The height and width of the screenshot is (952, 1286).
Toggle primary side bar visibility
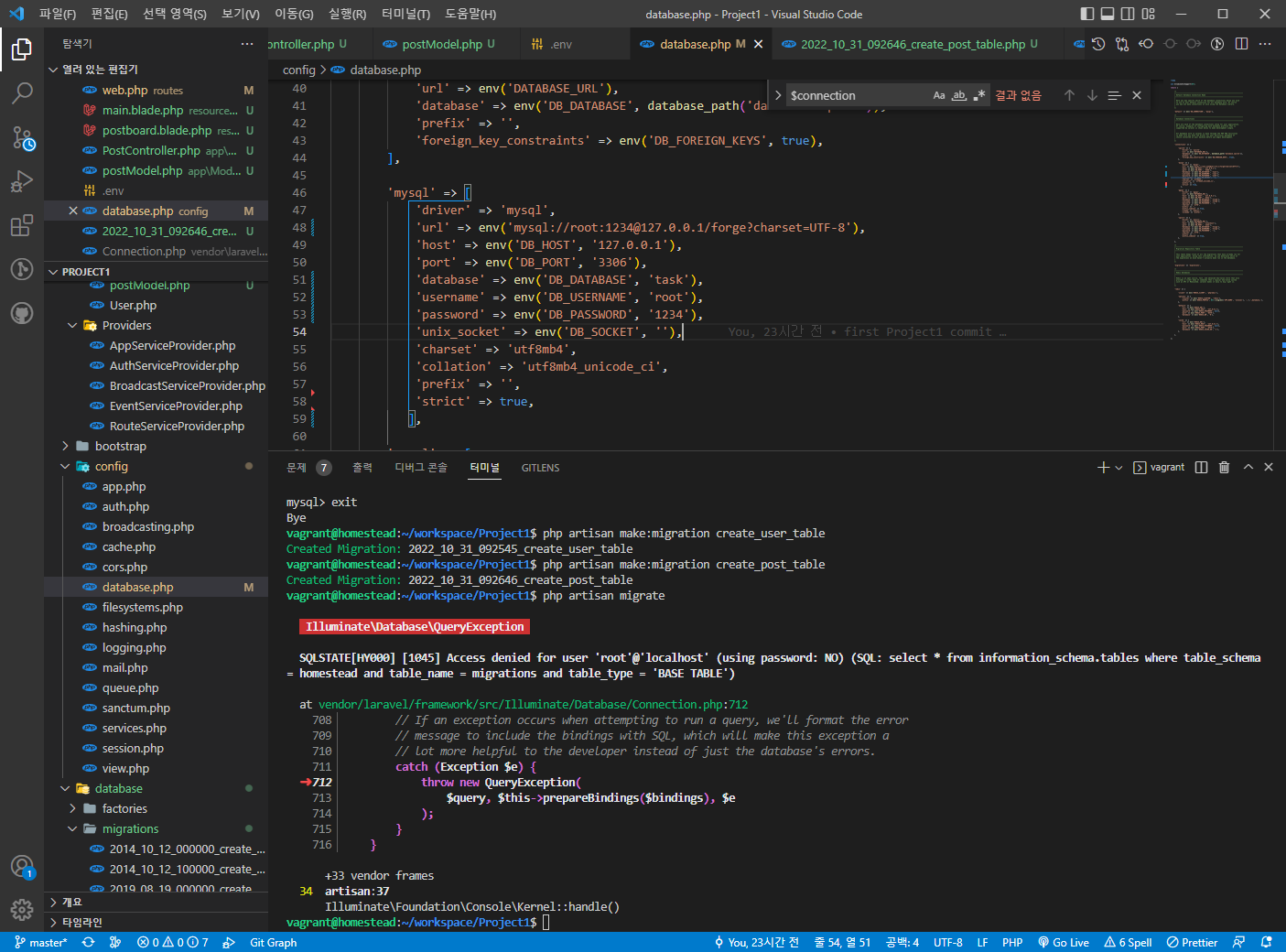1087,14
